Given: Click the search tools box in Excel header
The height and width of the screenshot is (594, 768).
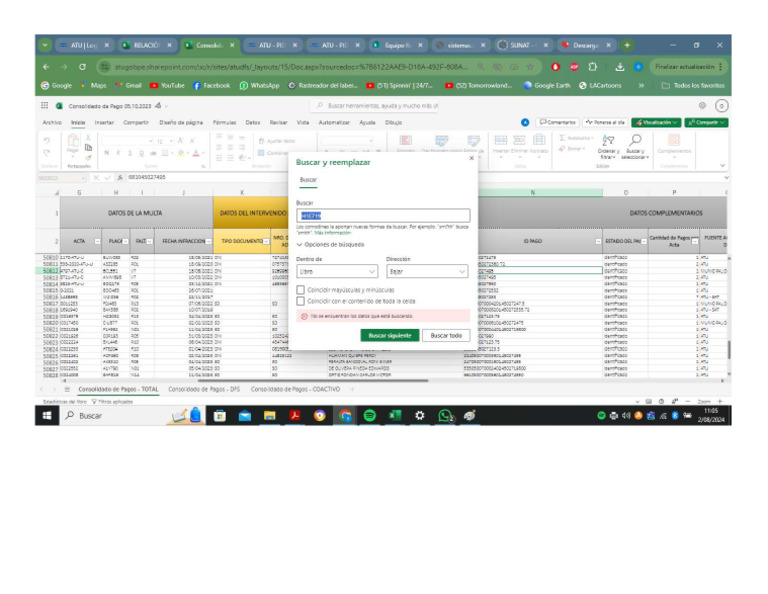Looking at the screenshot, I should point(375,105).
